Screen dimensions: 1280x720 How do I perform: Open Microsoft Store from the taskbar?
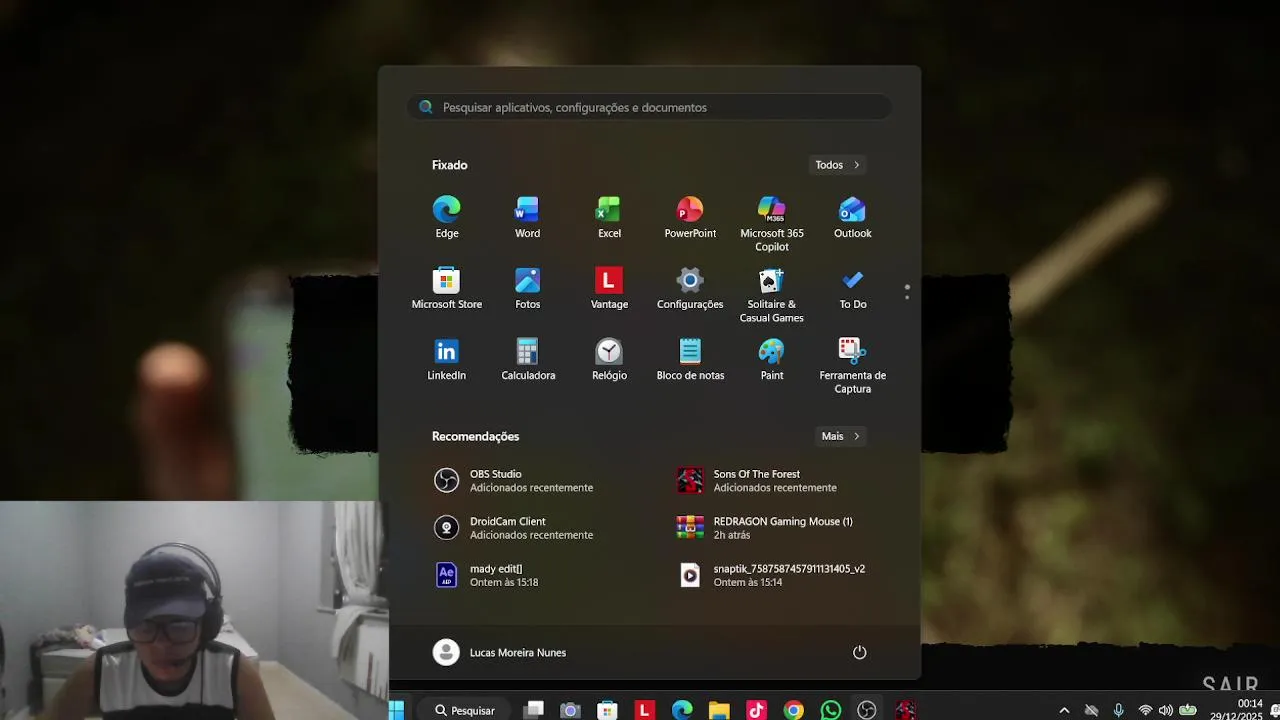[x=607, y=710]
